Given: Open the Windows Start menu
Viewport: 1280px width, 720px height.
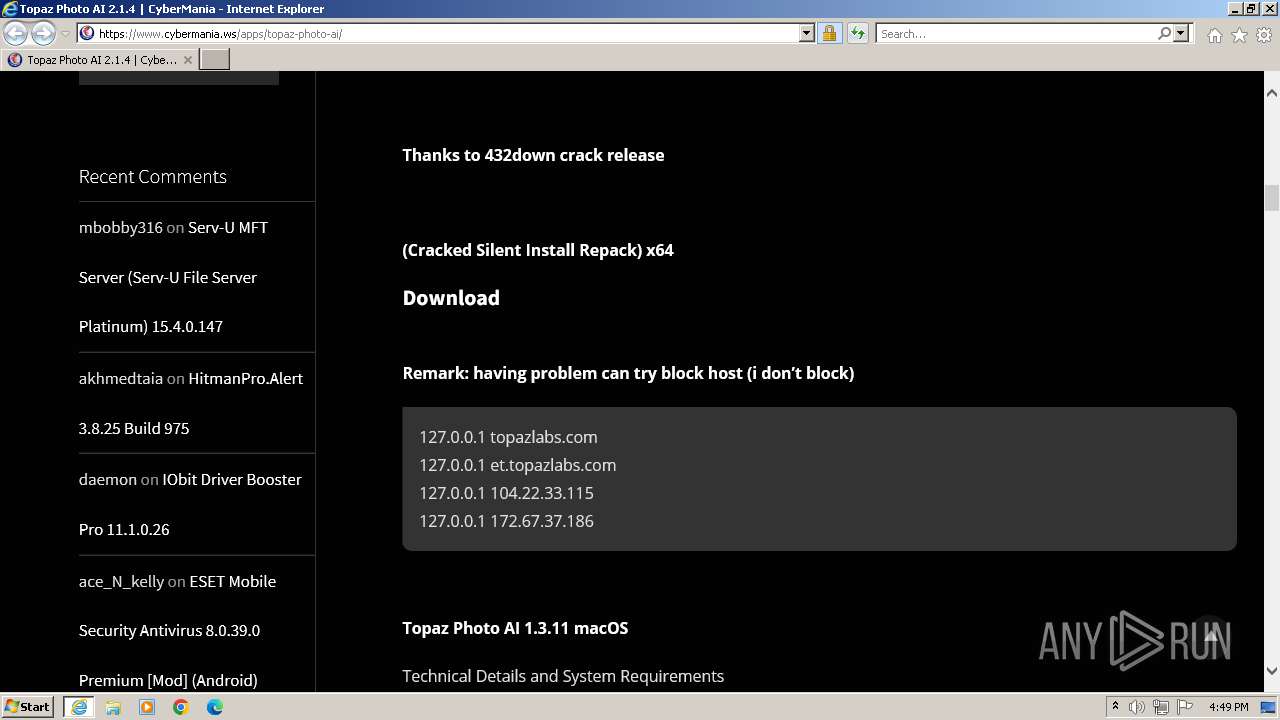Looking at the screenshot, I should point(27,706).
